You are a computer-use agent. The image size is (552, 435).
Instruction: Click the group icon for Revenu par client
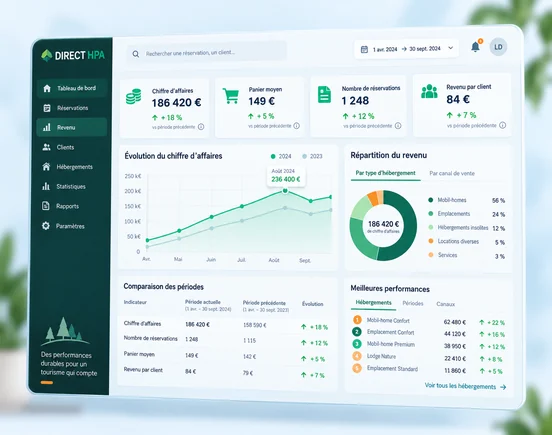pyautogui.click(x=429, y=92)
